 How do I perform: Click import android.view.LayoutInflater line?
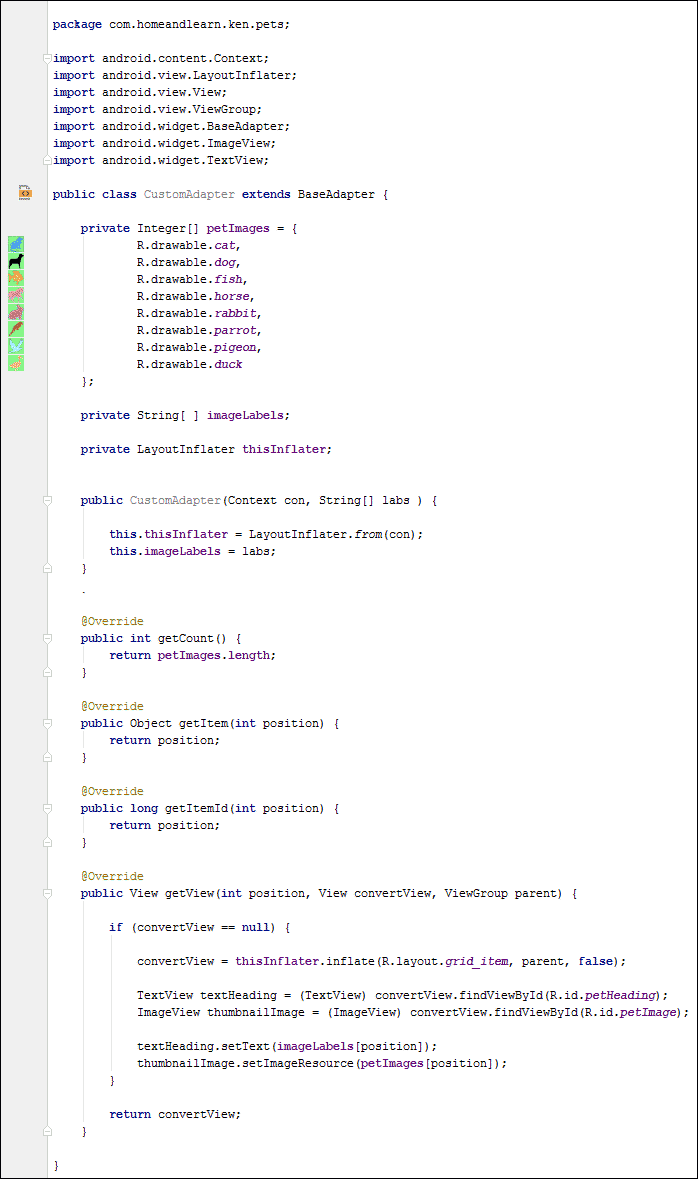[x=174, y=75]
